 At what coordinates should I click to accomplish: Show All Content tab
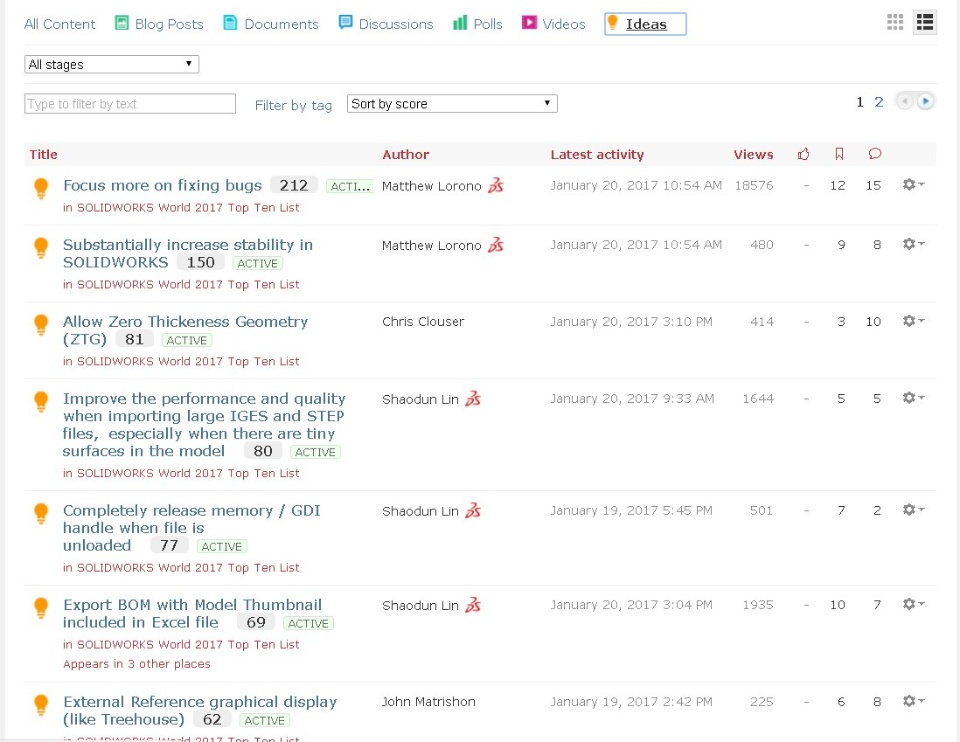click(x=59, y=24)
